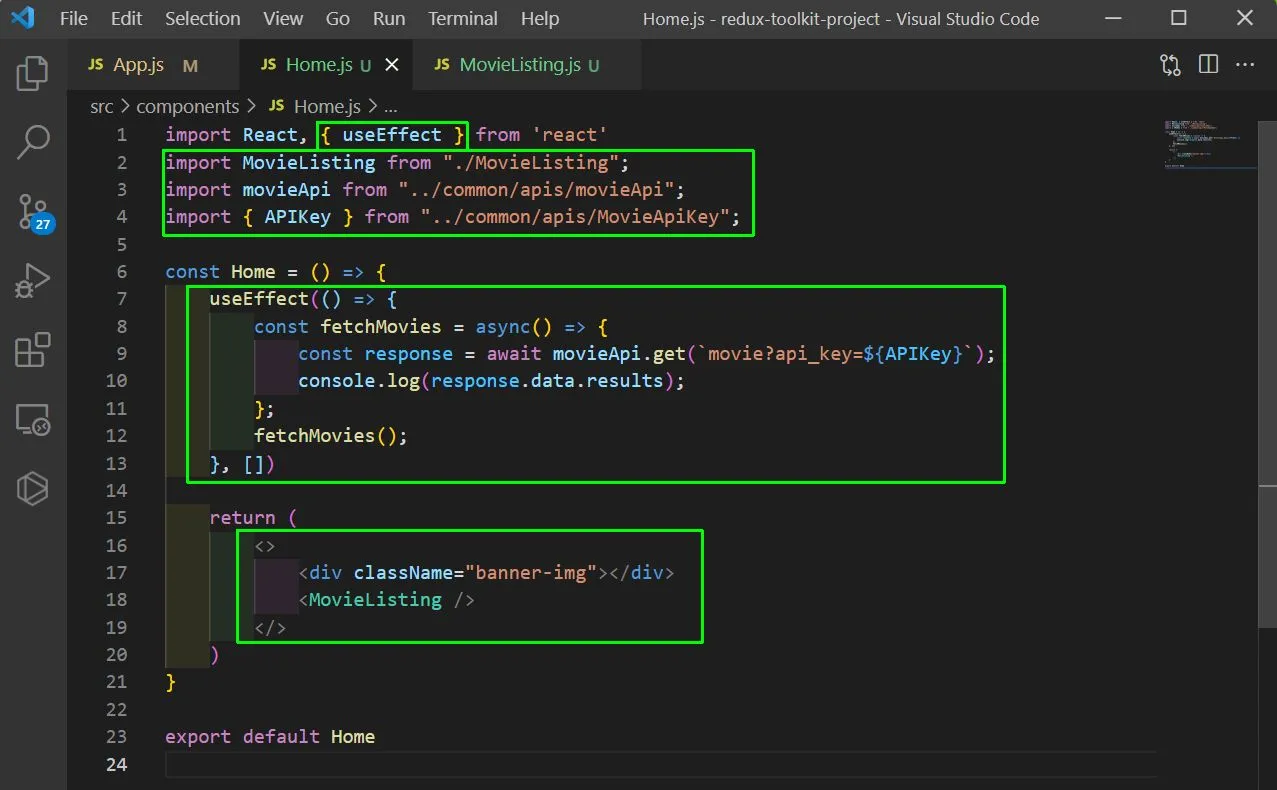Click the fetchMovies declaration on line 8
The height and width of the screenshot is (790, 1277).
pyautogui.click(x=381, y=326)
